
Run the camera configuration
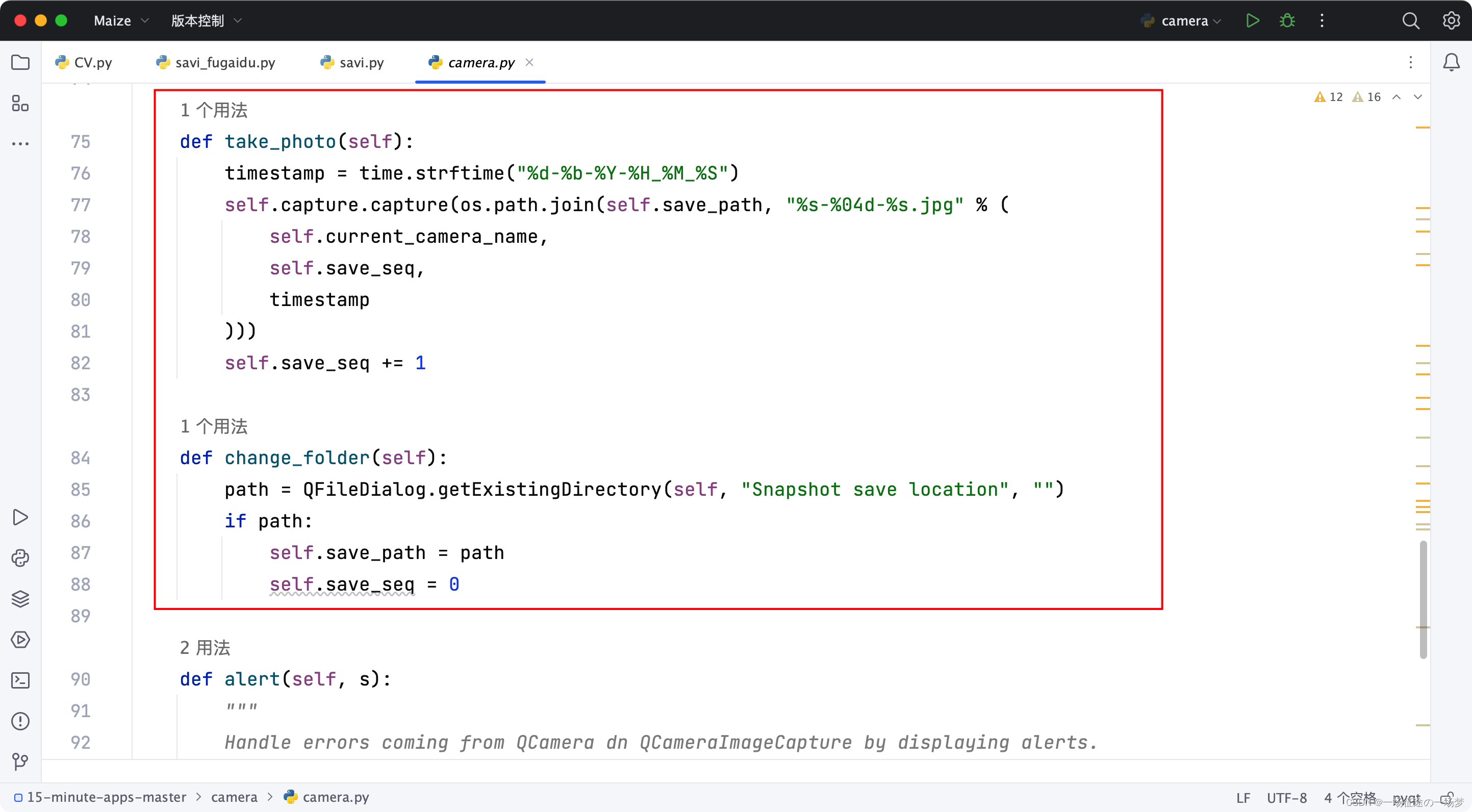pyautogui.click(x=1252, y=20)
